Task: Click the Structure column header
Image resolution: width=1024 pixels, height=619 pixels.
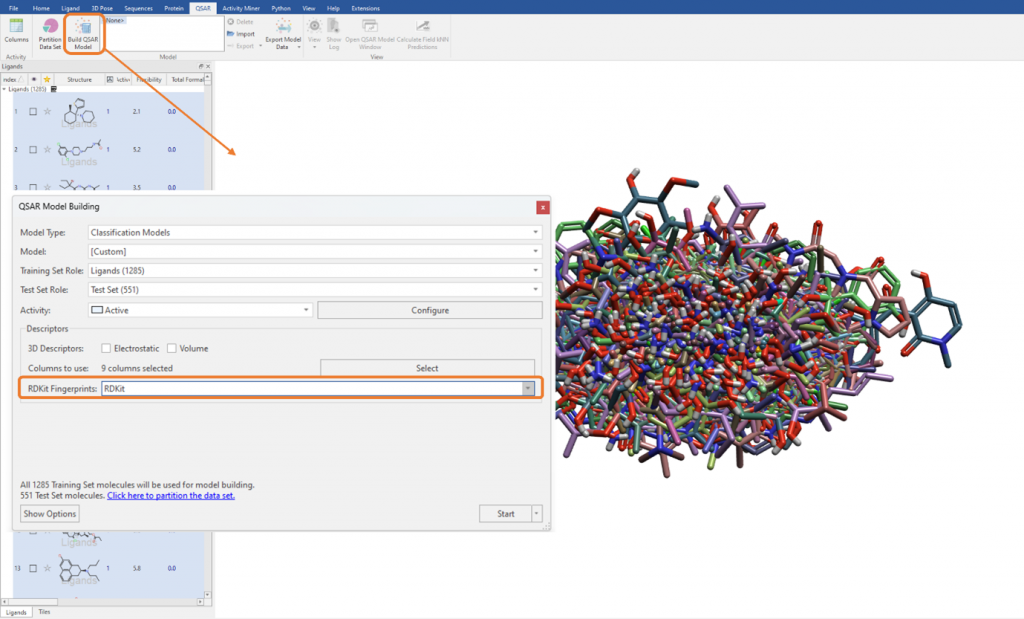Action: [x=80, y=79]
